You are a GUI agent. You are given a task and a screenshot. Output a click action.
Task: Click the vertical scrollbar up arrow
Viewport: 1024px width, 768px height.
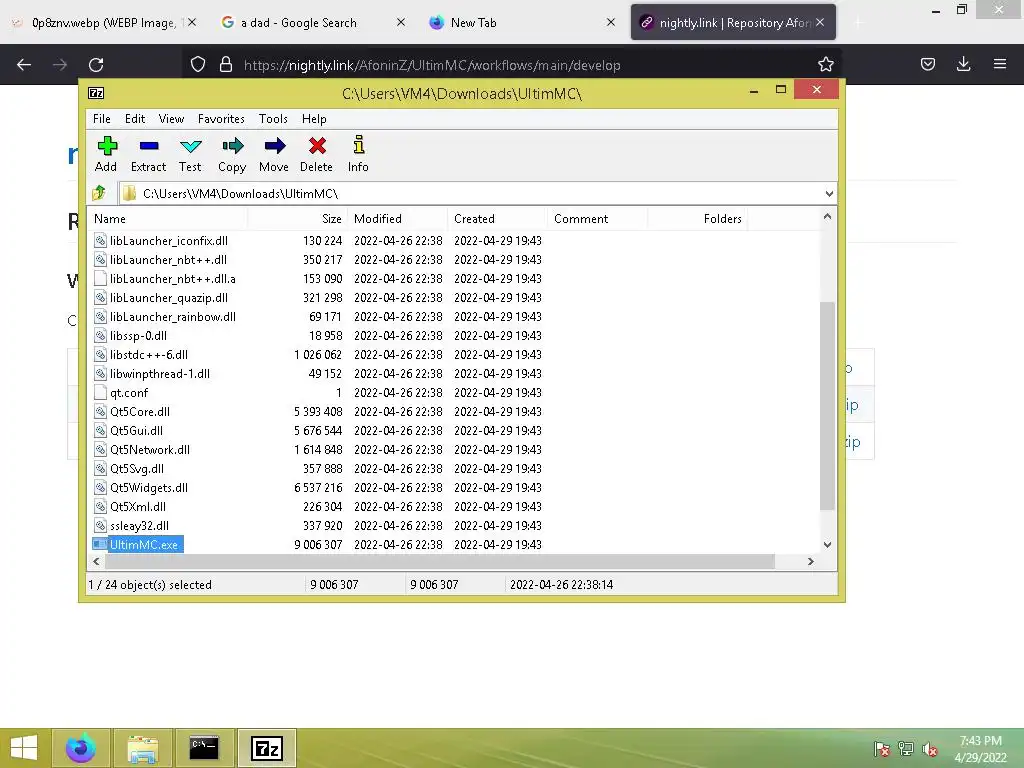(x=827, y=216)
